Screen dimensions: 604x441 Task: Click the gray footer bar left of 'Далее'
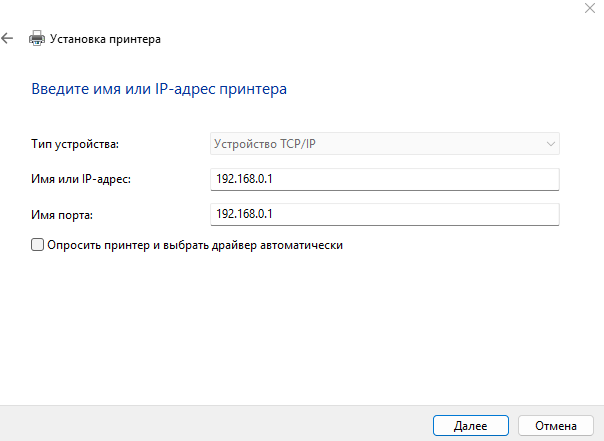pos(200,424)
